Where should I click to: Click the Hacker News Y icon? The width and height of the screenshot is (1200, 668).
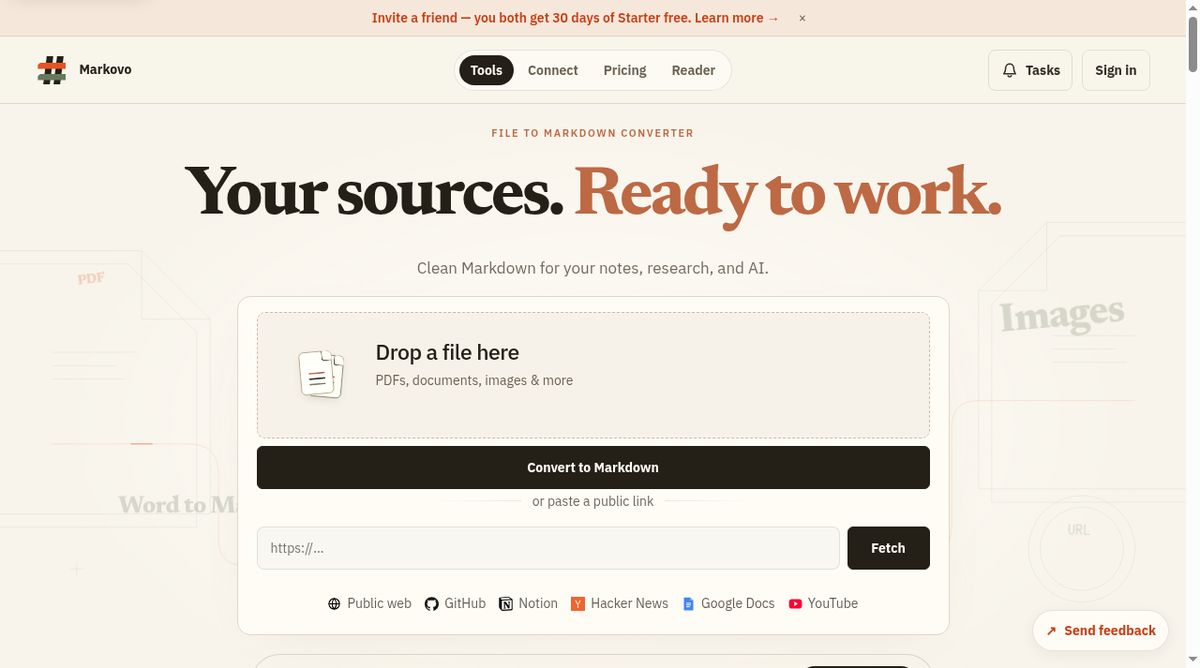[x=578, y=604]
